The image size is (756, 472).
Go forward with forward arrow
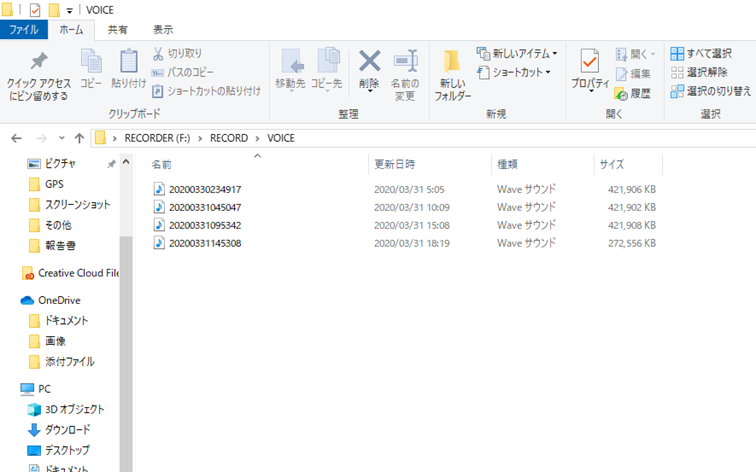pyautogui.click(x=42, y=138)
